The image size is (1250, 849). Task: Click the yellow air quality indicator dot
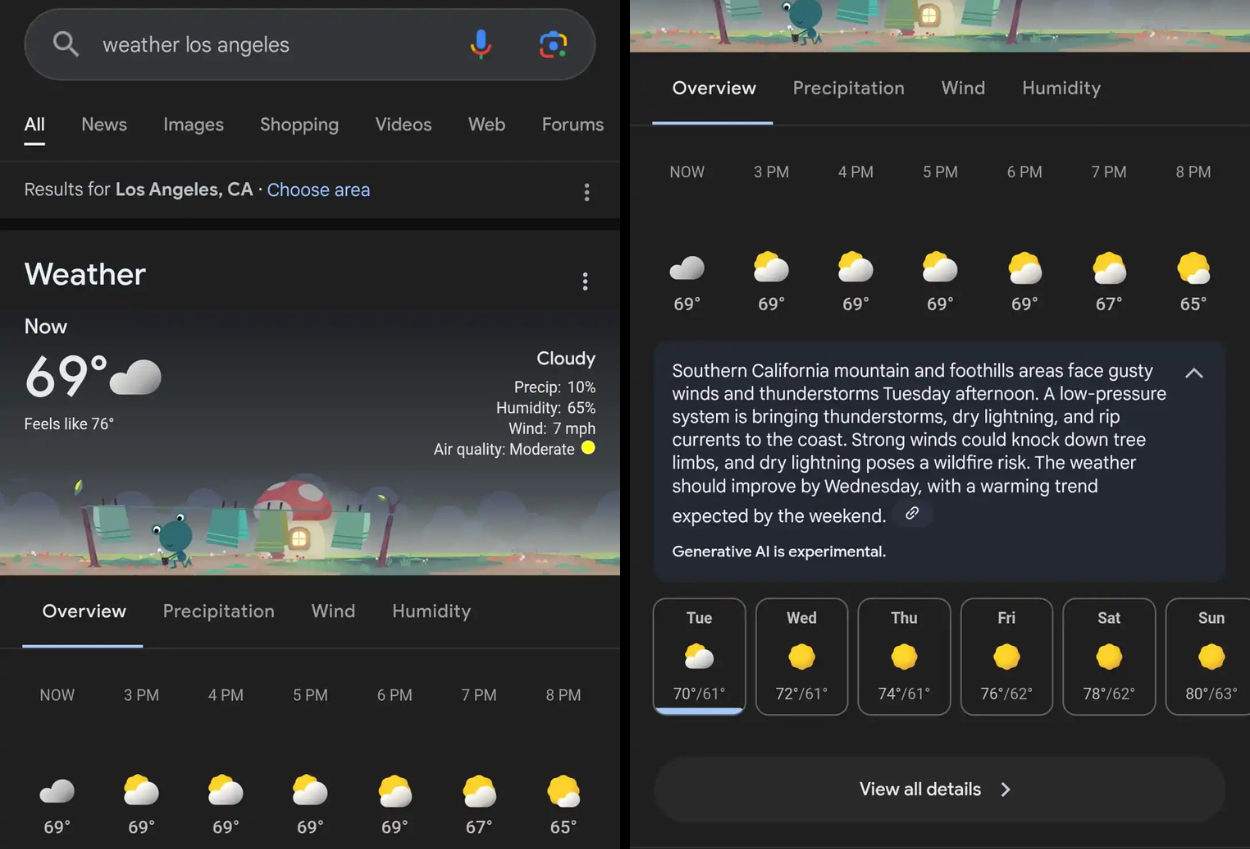pyautogui.click(x=588, y=448)
